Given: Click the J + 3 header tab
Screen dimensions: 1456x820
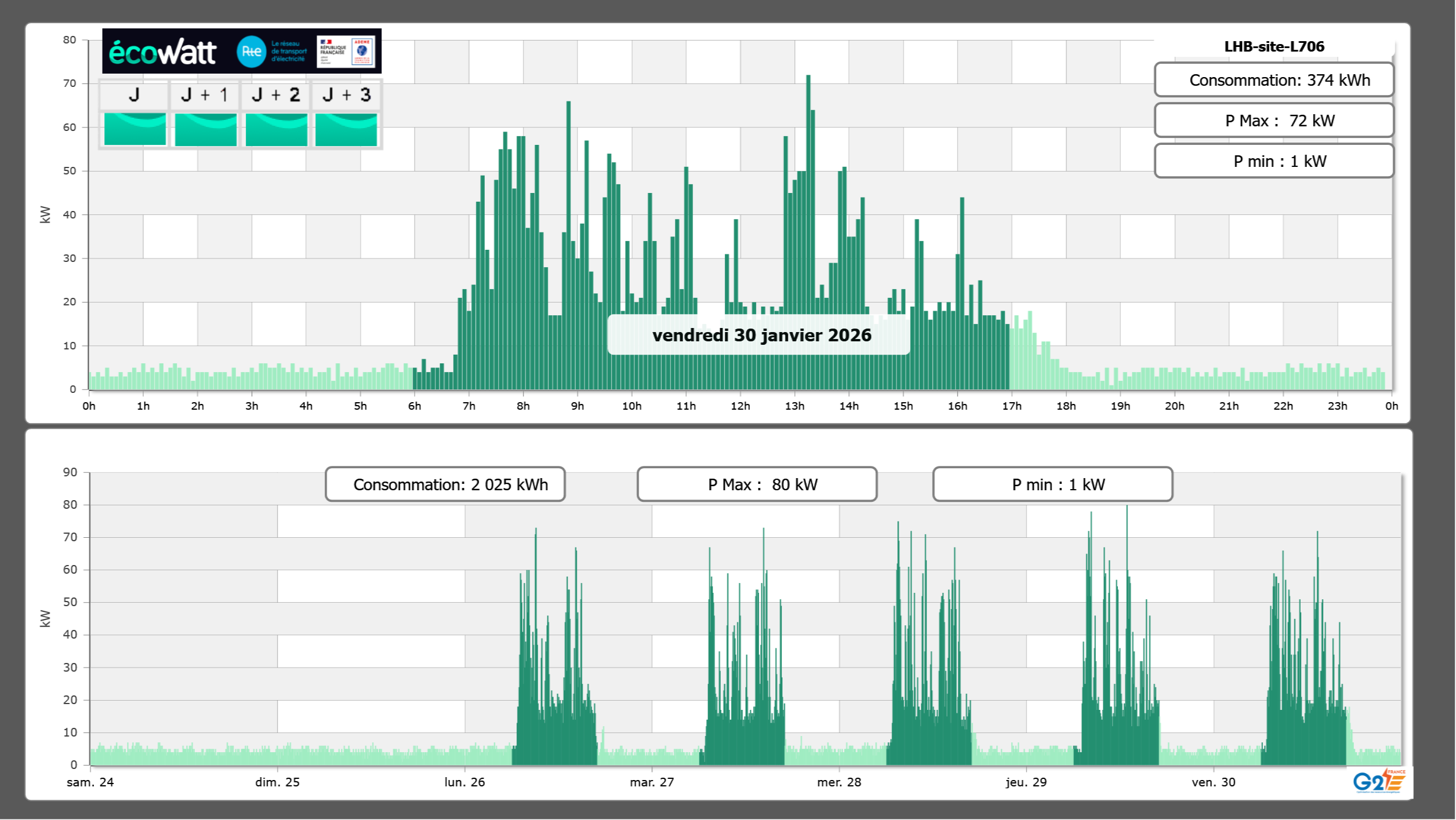Looking at the screenshot, I should (346, 95).
